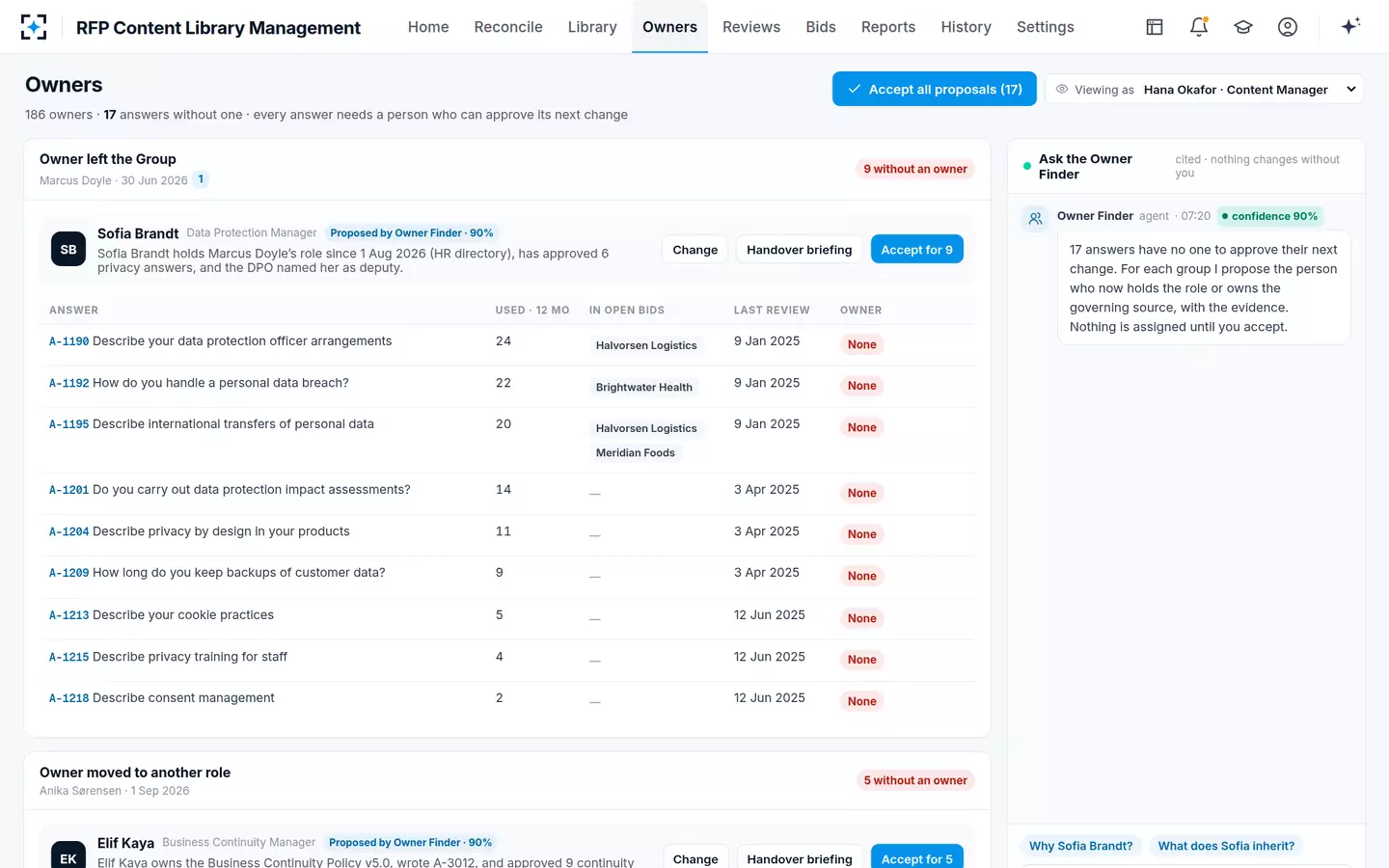
Task: Open Handover briefing for Sofia Brandt
Action: click(x=800, y=250)
